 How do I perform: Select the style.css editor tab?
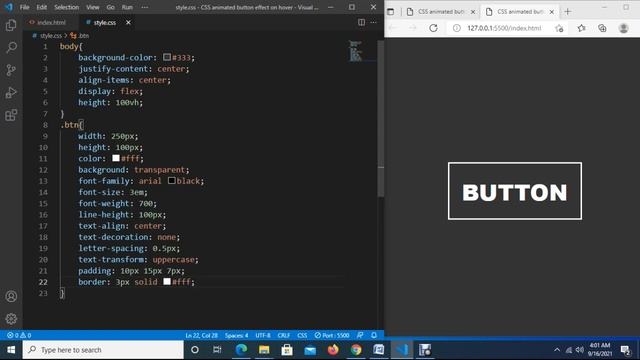point(104,22)
